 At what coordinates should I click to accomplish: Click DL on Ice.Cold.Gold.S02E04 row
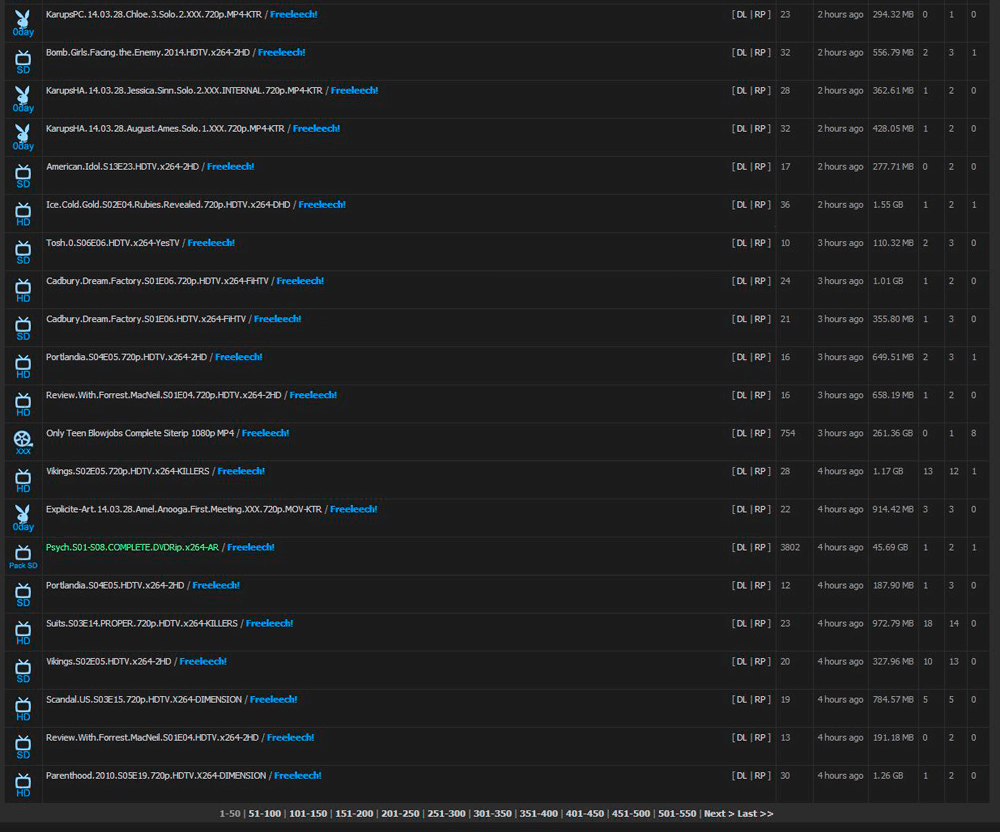(741, 205)
